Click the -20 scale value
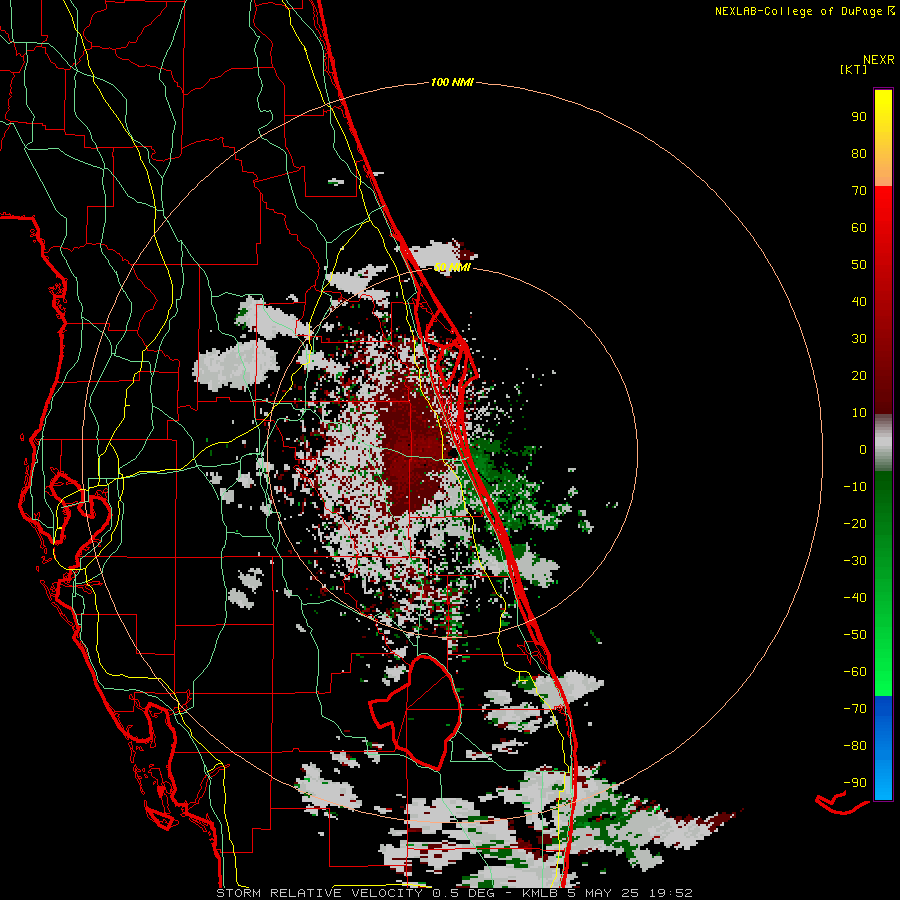The image size is (900, 900). (x=855, y=524)
